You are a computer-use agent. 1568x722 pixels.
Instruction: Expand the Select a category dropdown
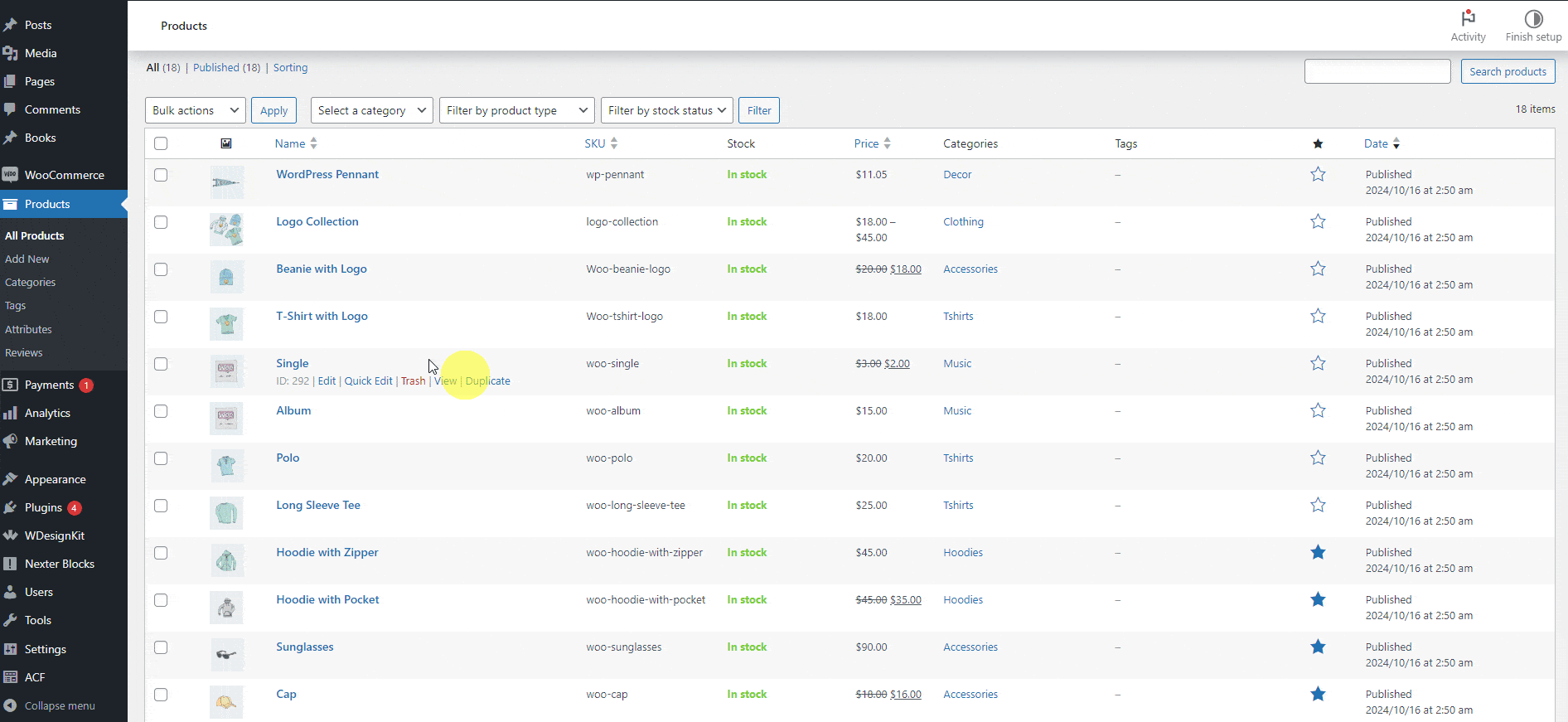click(371, 110)
